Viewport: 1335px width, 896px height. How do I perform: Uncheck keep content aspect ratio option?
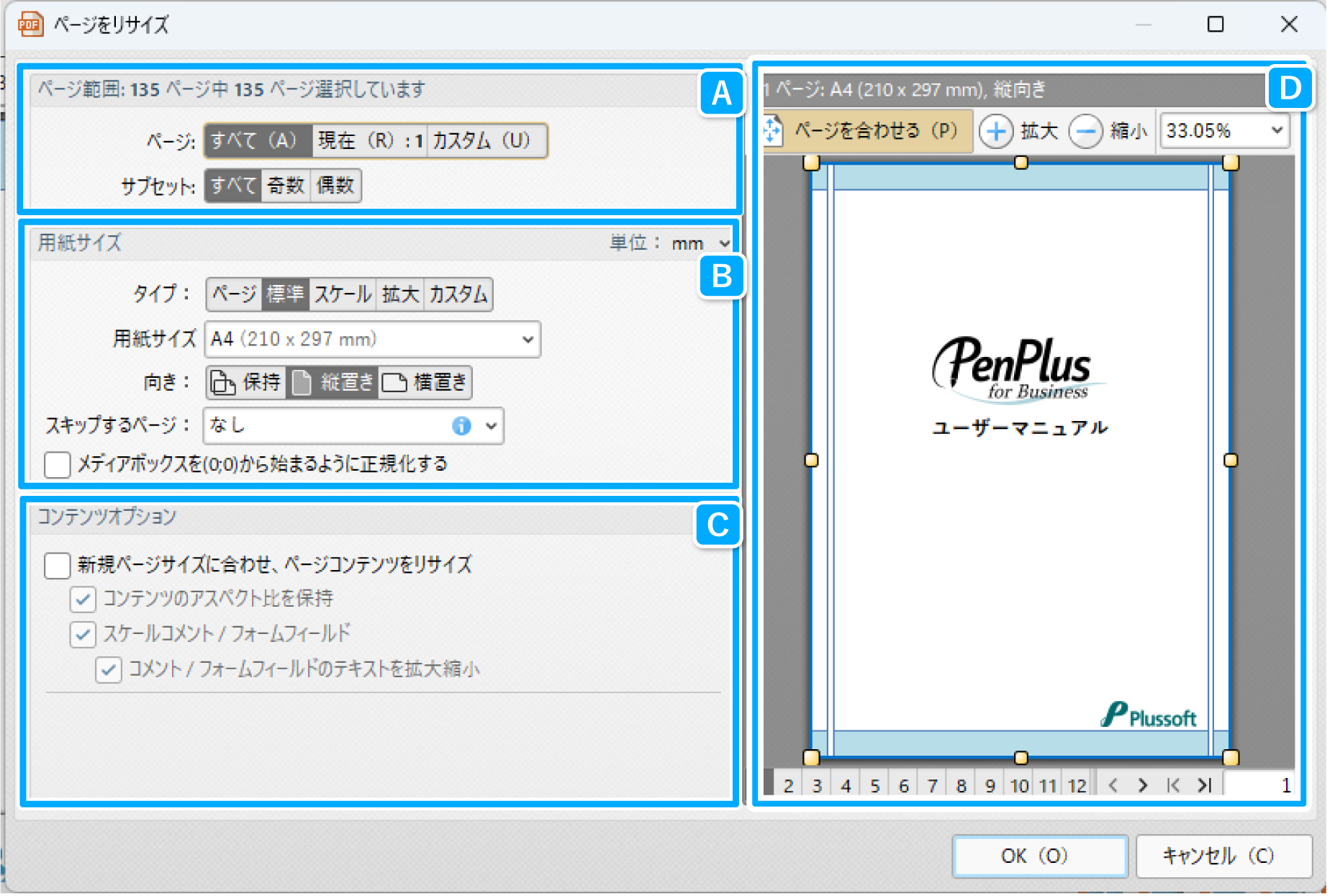[x=83, y=599]
